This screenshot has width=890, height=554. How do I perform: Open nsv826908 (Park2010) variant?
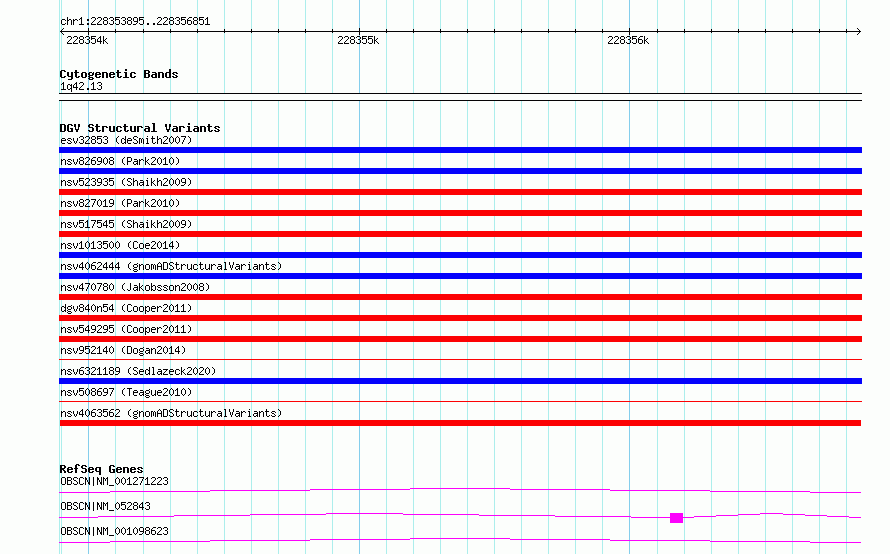pyautogui.click(x=120, y=161)
